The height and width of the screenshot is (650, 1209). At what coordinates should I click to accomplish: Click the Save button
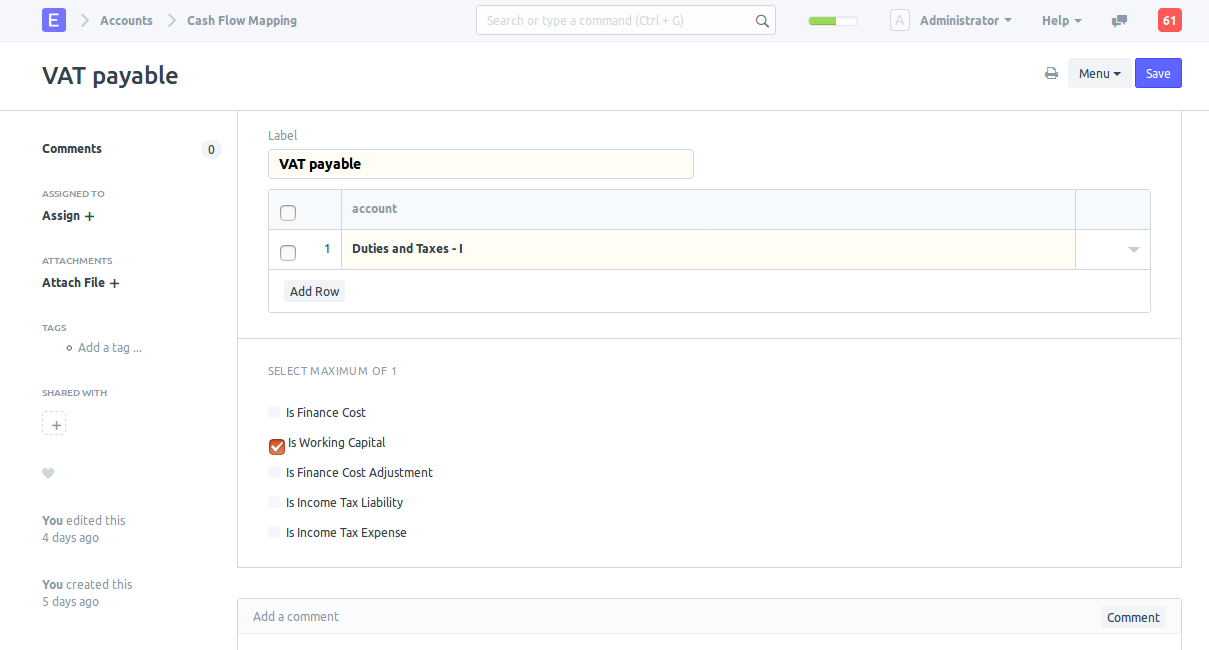1157,73
